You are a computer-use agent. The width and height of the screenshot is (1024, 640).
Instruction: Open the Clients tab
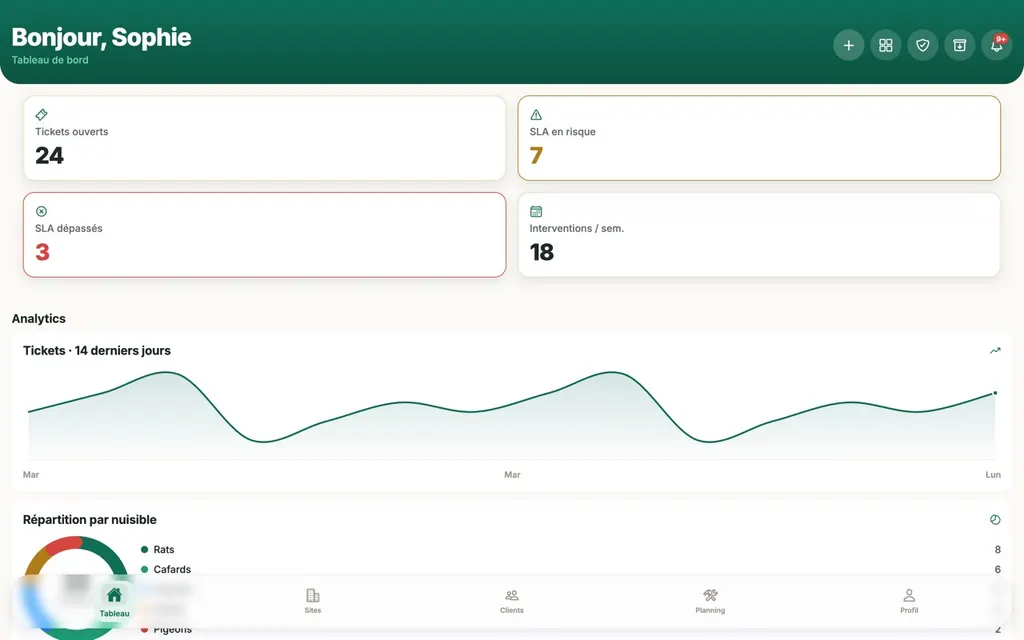[511, 601]
